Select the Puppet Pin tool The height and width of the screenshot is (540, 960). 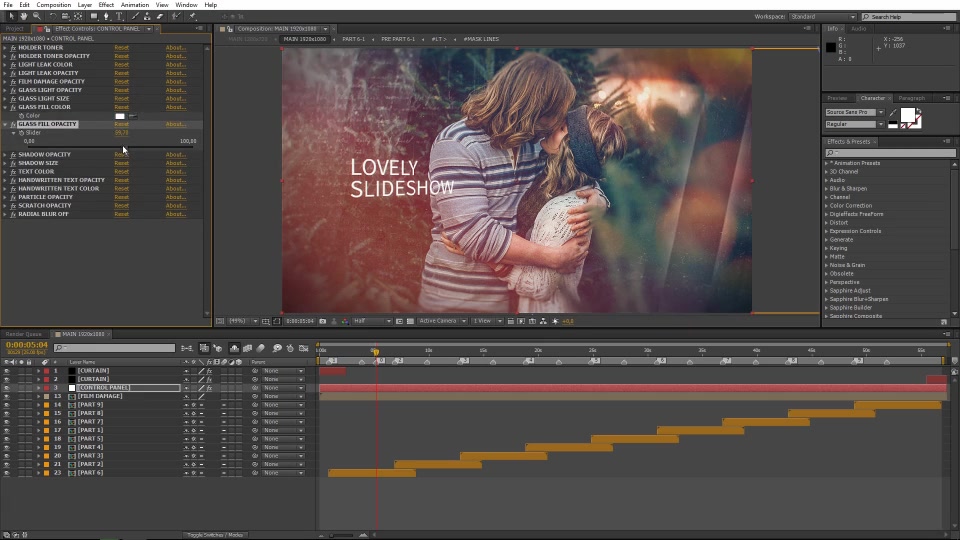click(x=192, y=17)
